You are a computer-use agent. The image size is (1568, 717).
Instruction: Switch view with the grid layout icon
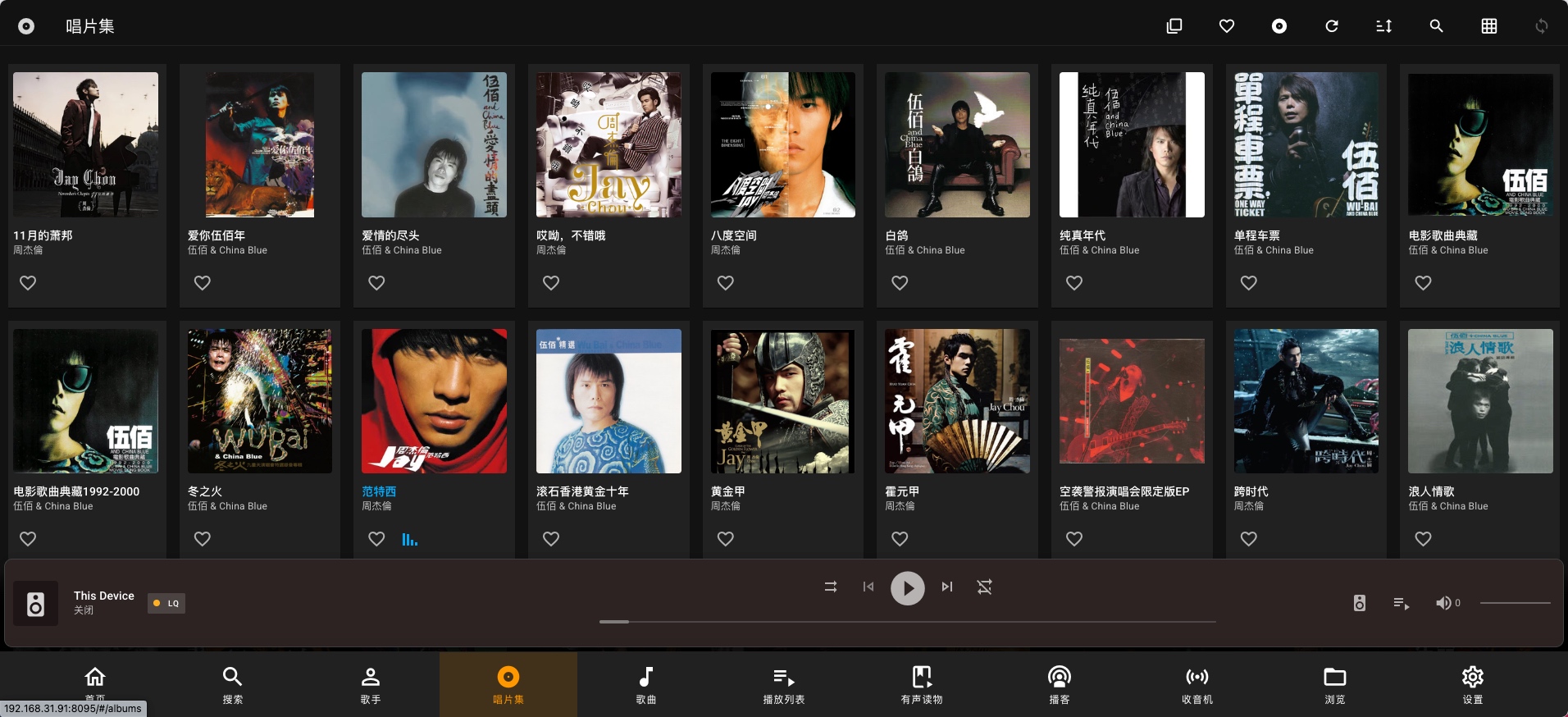pos(1489,26)
